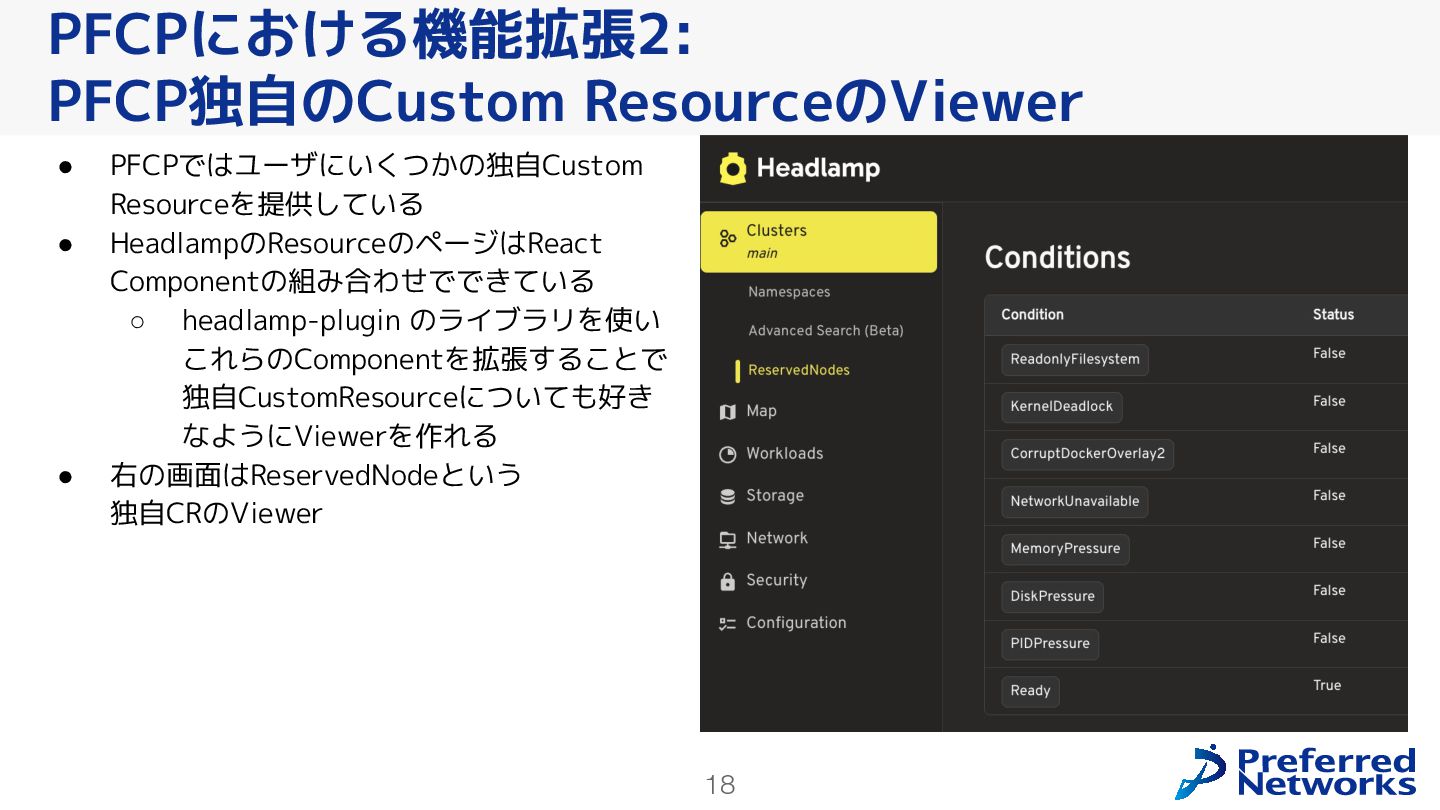Open the Map section label
The image size is (1440, 810).
tap(761, 411)
